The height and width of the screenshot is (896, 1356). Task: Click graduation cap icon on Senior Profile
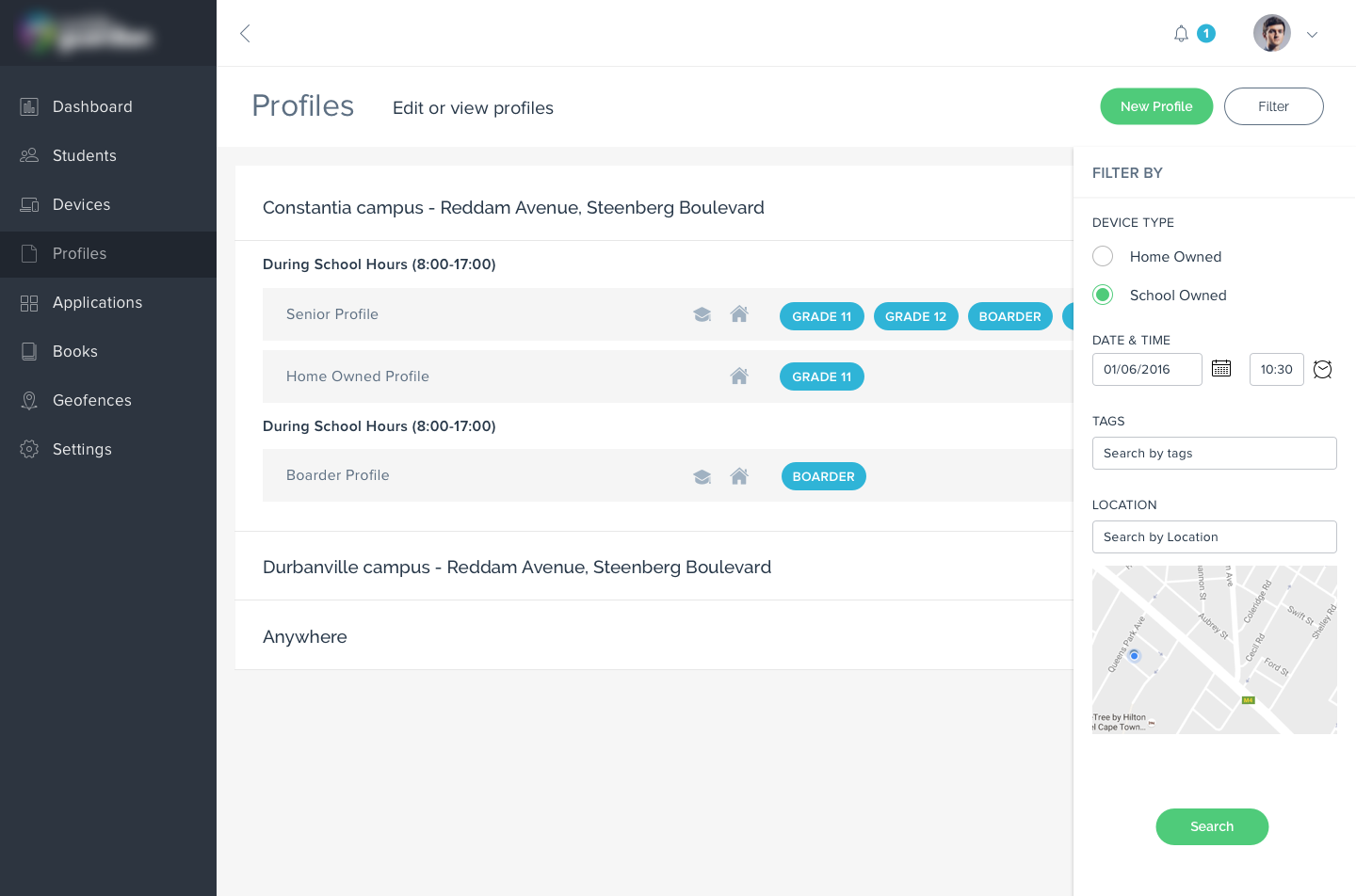[x=702, y=314]
